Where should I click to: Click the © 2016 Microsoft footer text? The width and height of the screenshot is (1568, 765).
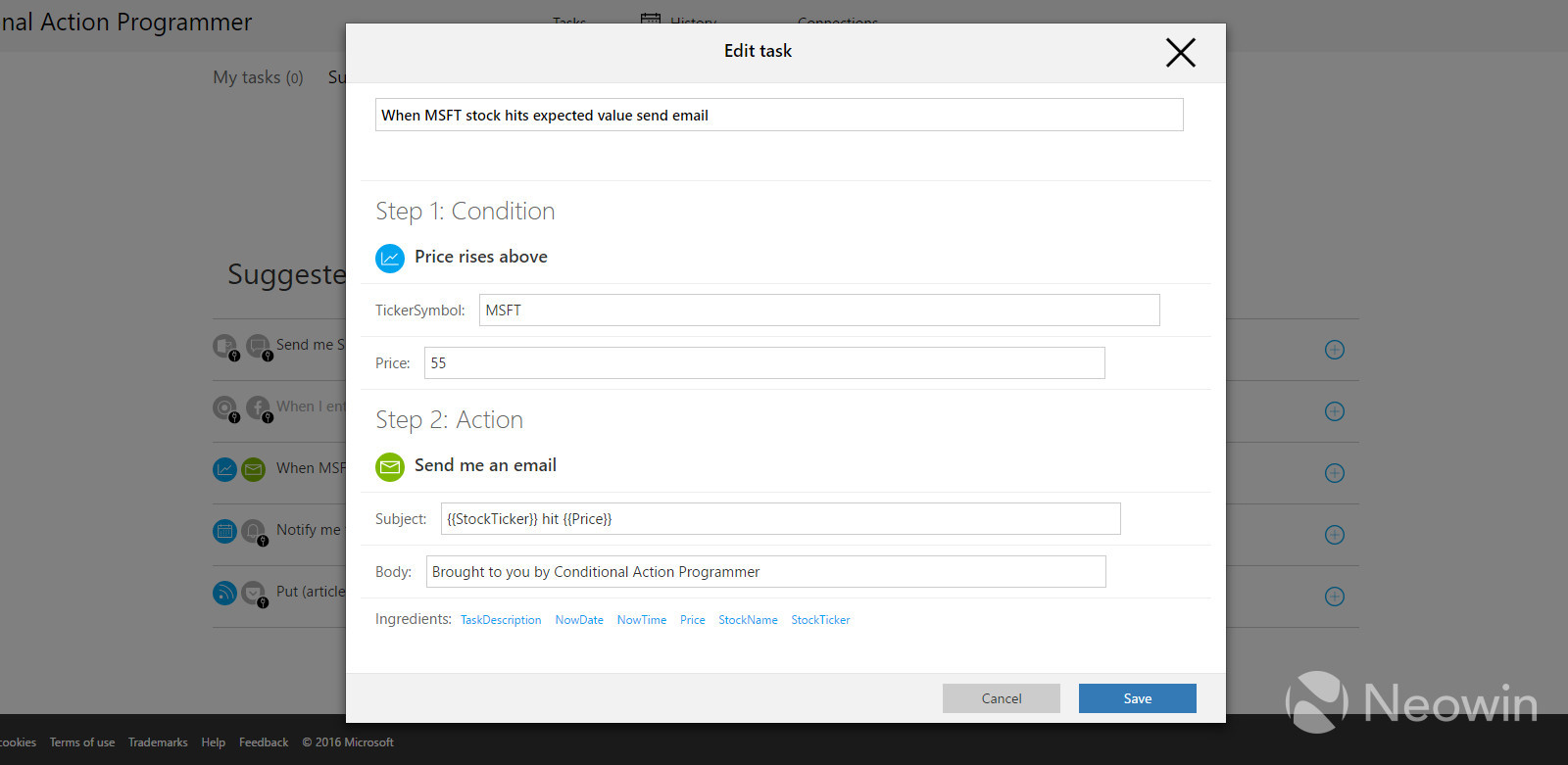(348, 742)
